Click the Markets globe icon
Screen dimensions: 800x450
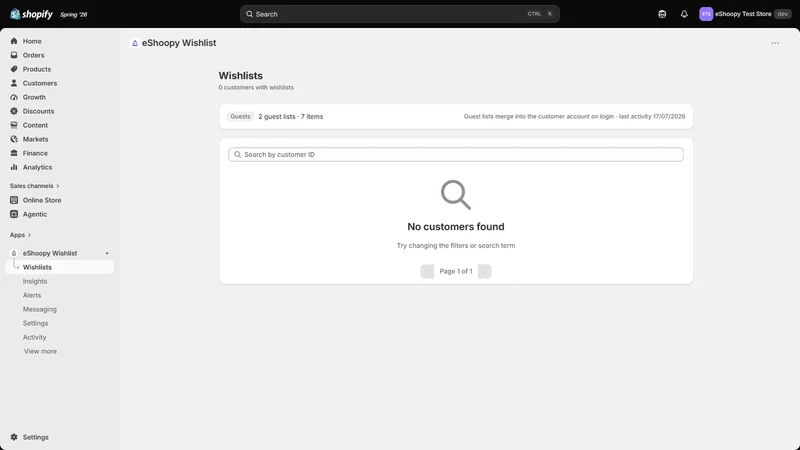[14, 139]
